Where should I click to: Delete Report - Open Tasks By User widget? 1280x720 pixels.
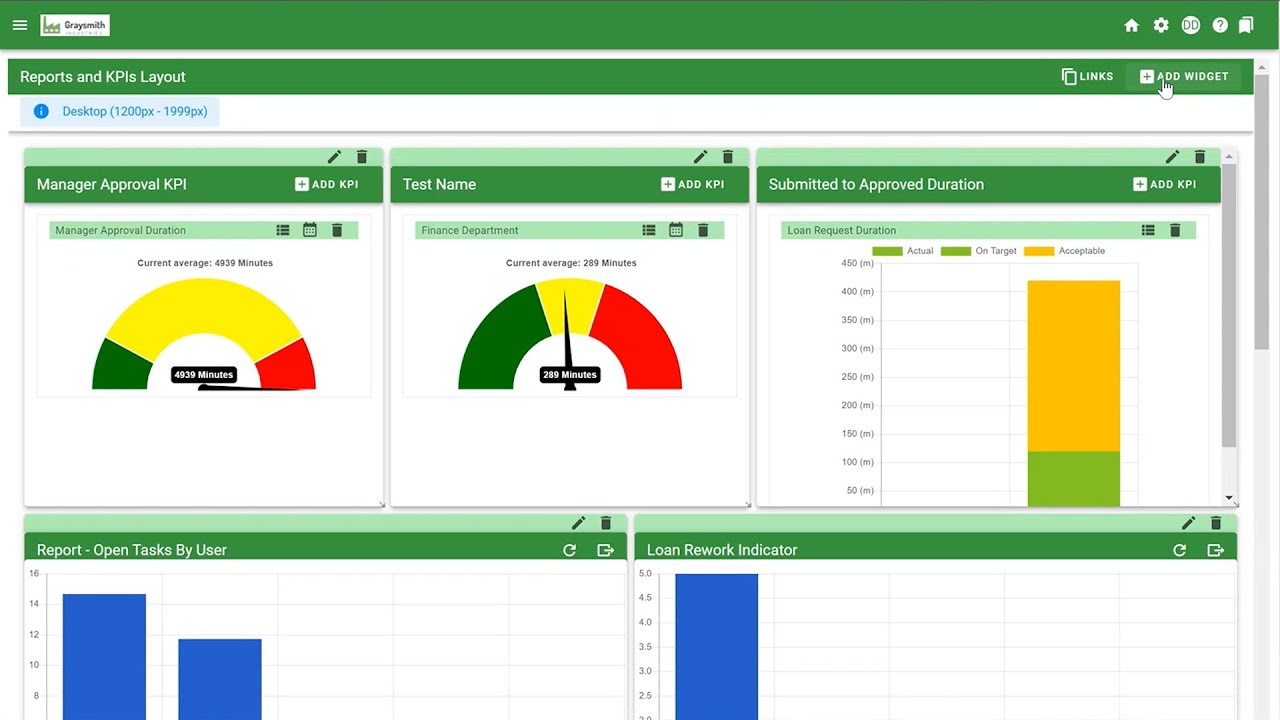(x=606, y=523)
